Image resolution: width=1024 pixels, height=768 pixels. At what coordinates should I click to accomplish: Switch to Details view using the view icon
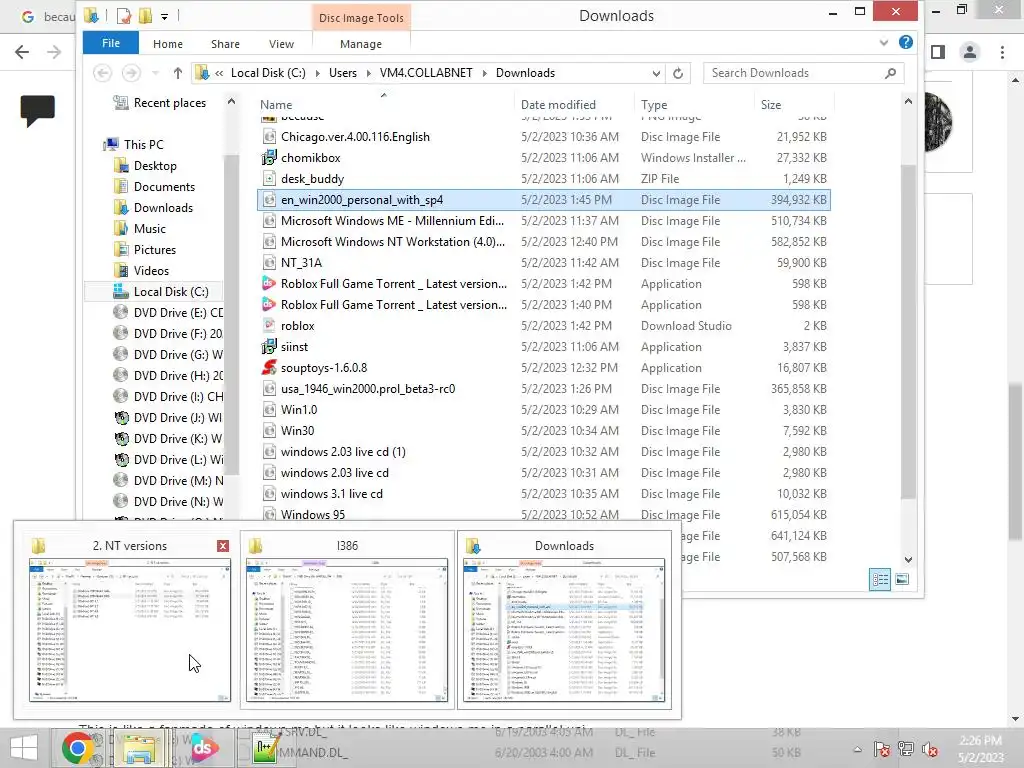tap(880, 579)
